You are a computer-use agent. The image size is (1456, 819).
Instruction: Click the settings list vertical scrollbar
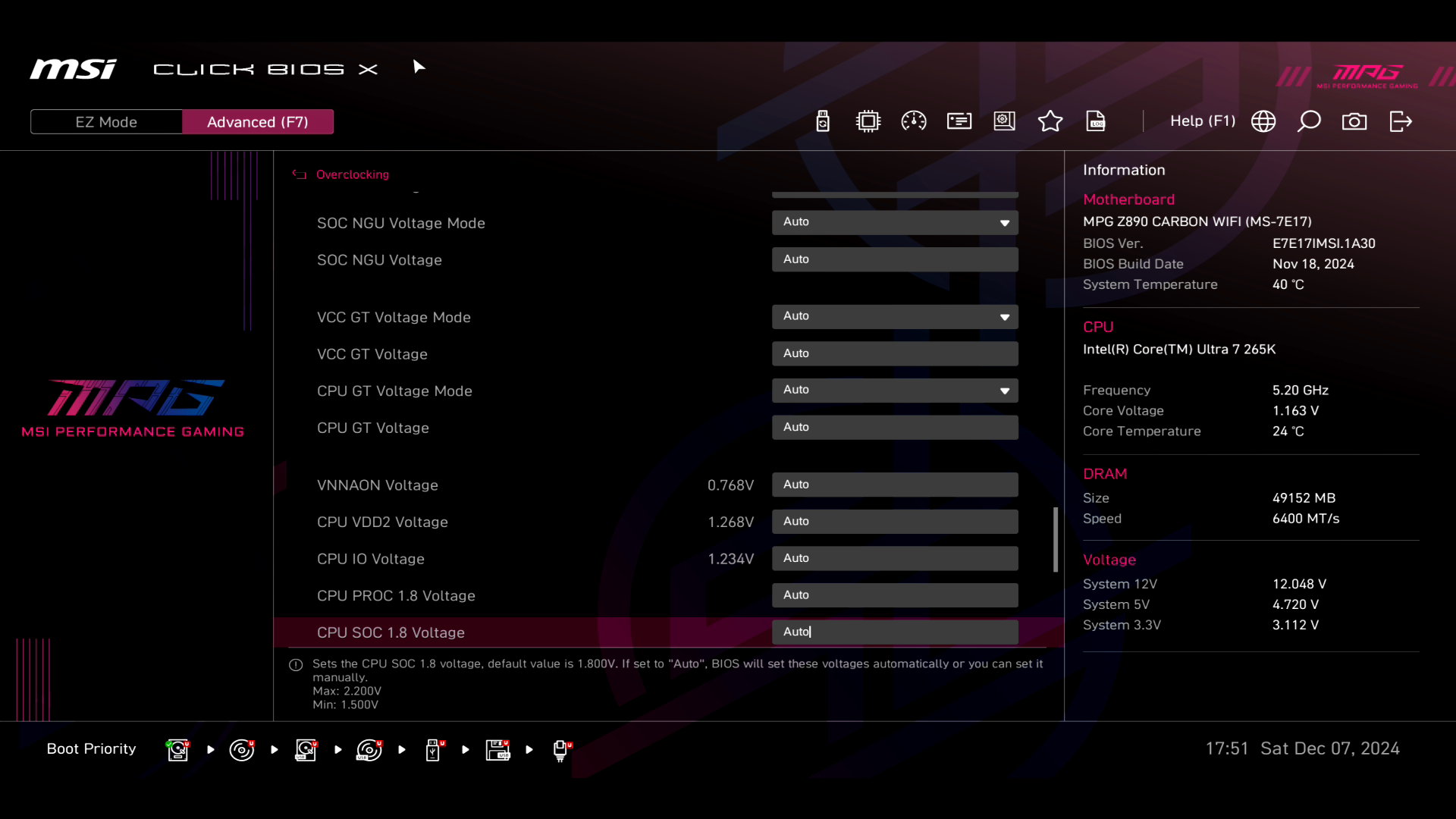click(x=1056, y=539)
